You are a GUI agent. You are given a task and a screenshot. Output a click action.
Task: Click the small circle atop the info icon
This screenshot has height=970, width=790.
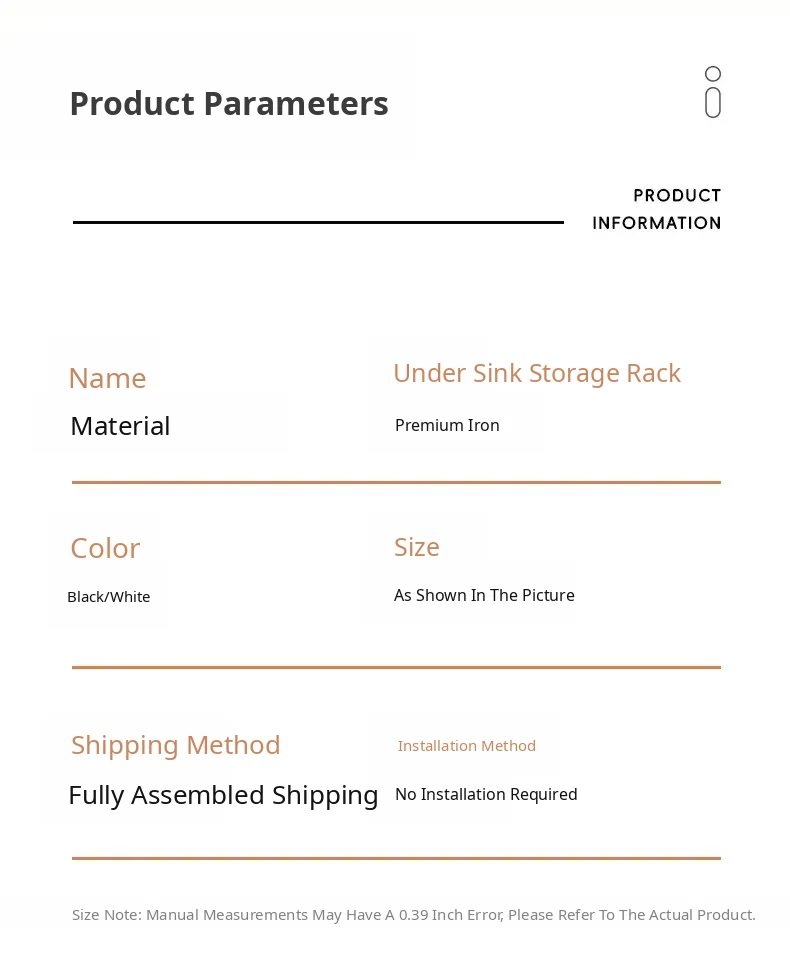click(713, 74)
